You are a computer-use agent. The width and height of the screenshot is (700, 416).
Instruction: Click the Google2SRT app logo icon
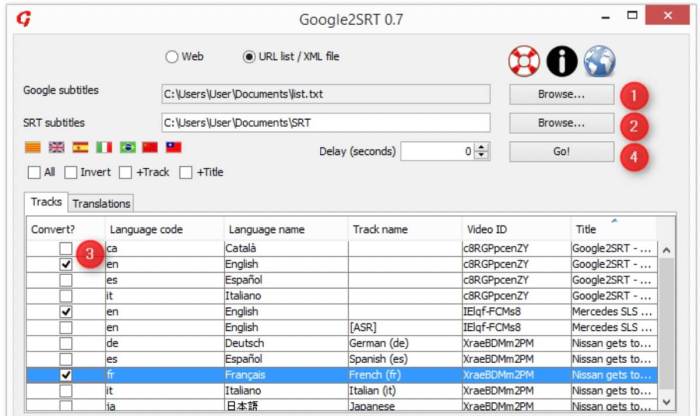click(24, 19)
